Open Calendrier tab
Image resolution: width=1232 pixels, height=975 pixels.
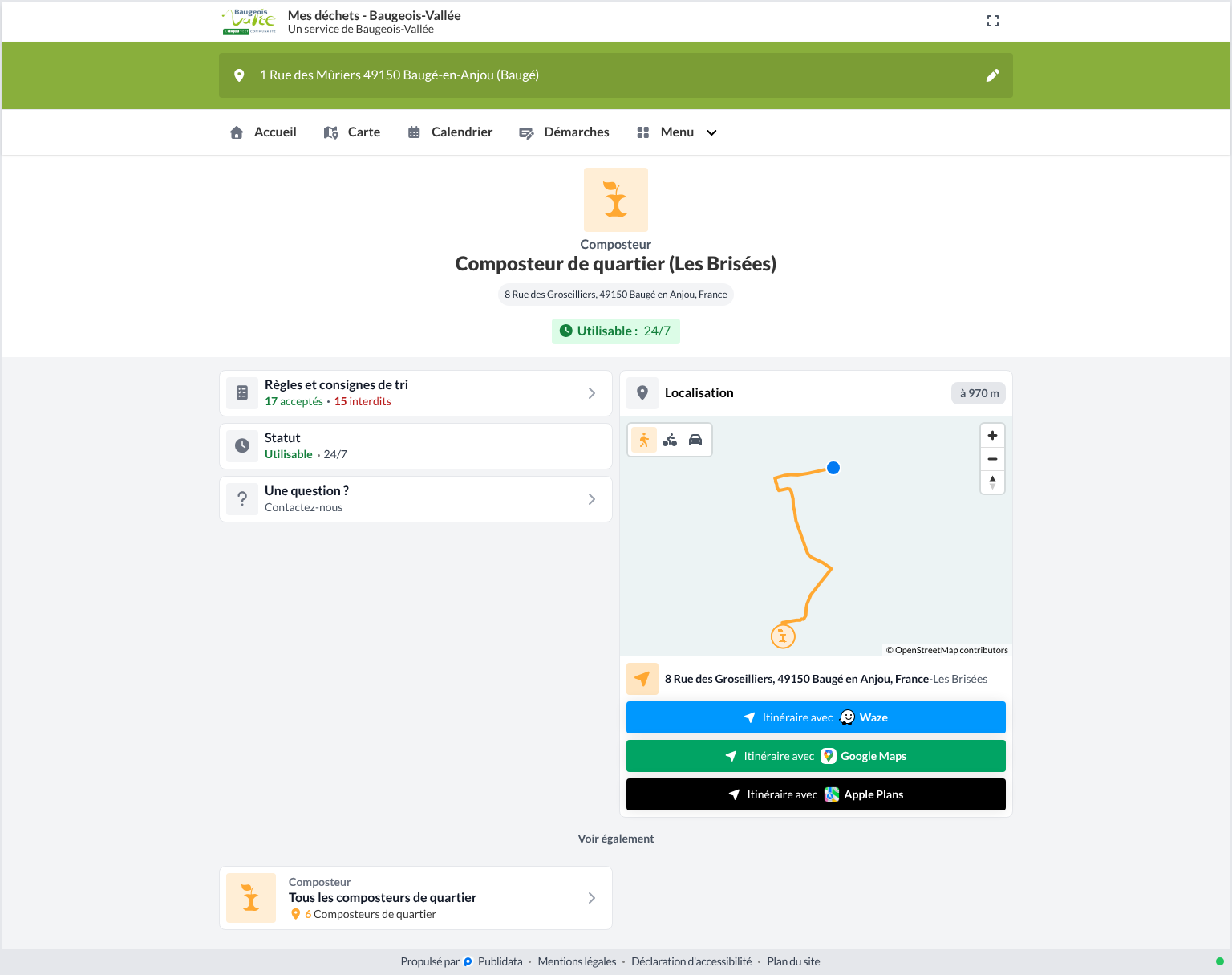[x=450, y=132]
